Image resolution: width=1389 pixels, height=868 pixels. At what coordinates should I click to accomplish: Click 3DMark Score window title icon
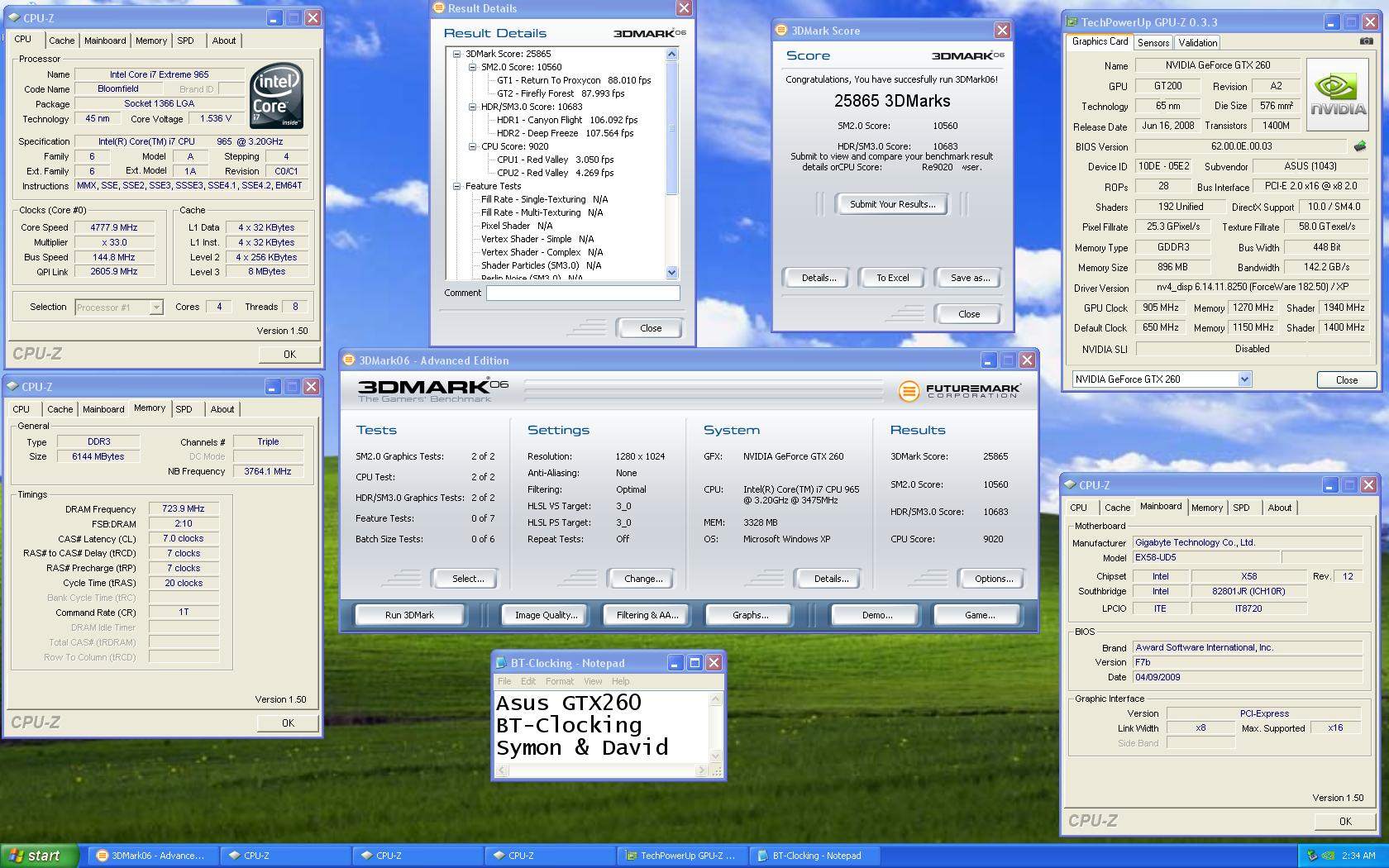(780, 31)
